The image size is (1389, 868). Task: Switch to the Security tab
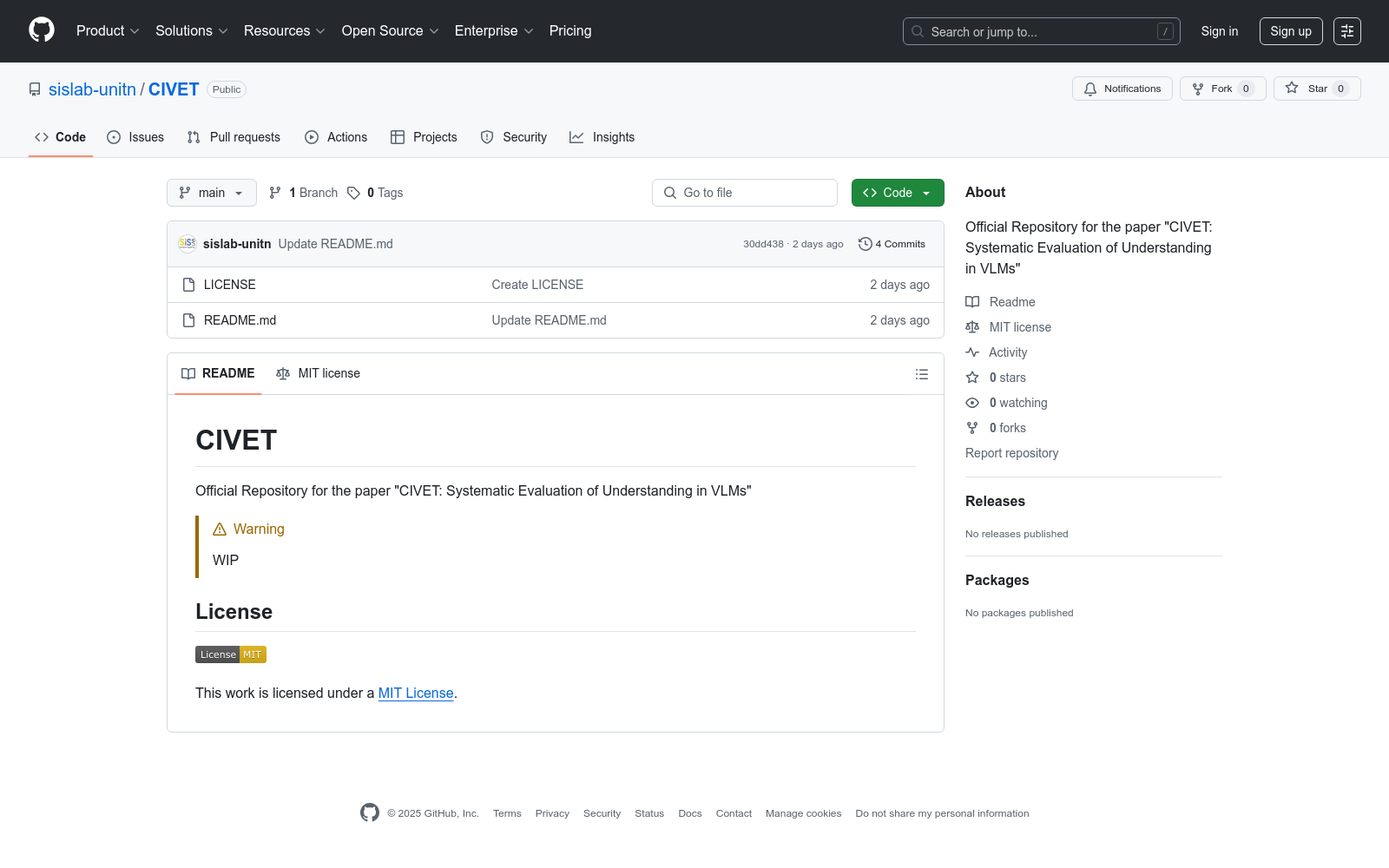pyautogui.click(x=514, y=137)
